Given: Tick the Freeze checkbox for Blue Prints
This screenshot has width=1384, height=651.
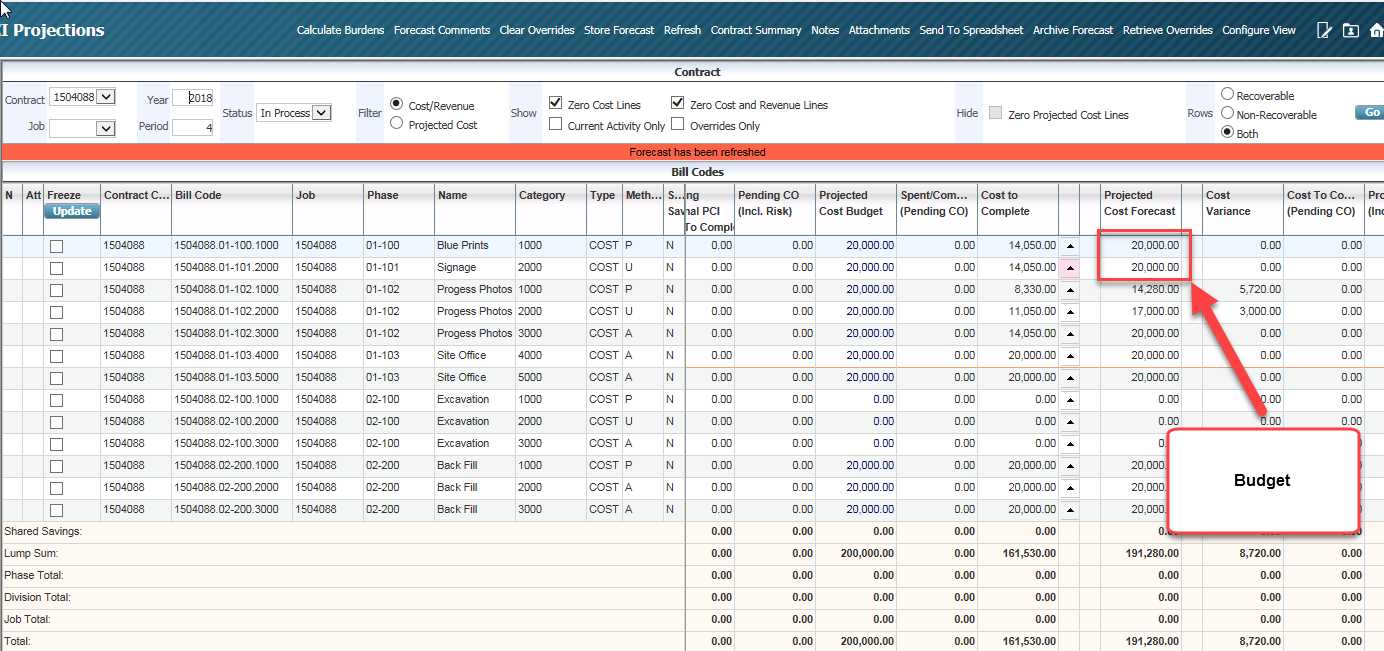Looking at the screenshot, I should [x=56, y=246].
